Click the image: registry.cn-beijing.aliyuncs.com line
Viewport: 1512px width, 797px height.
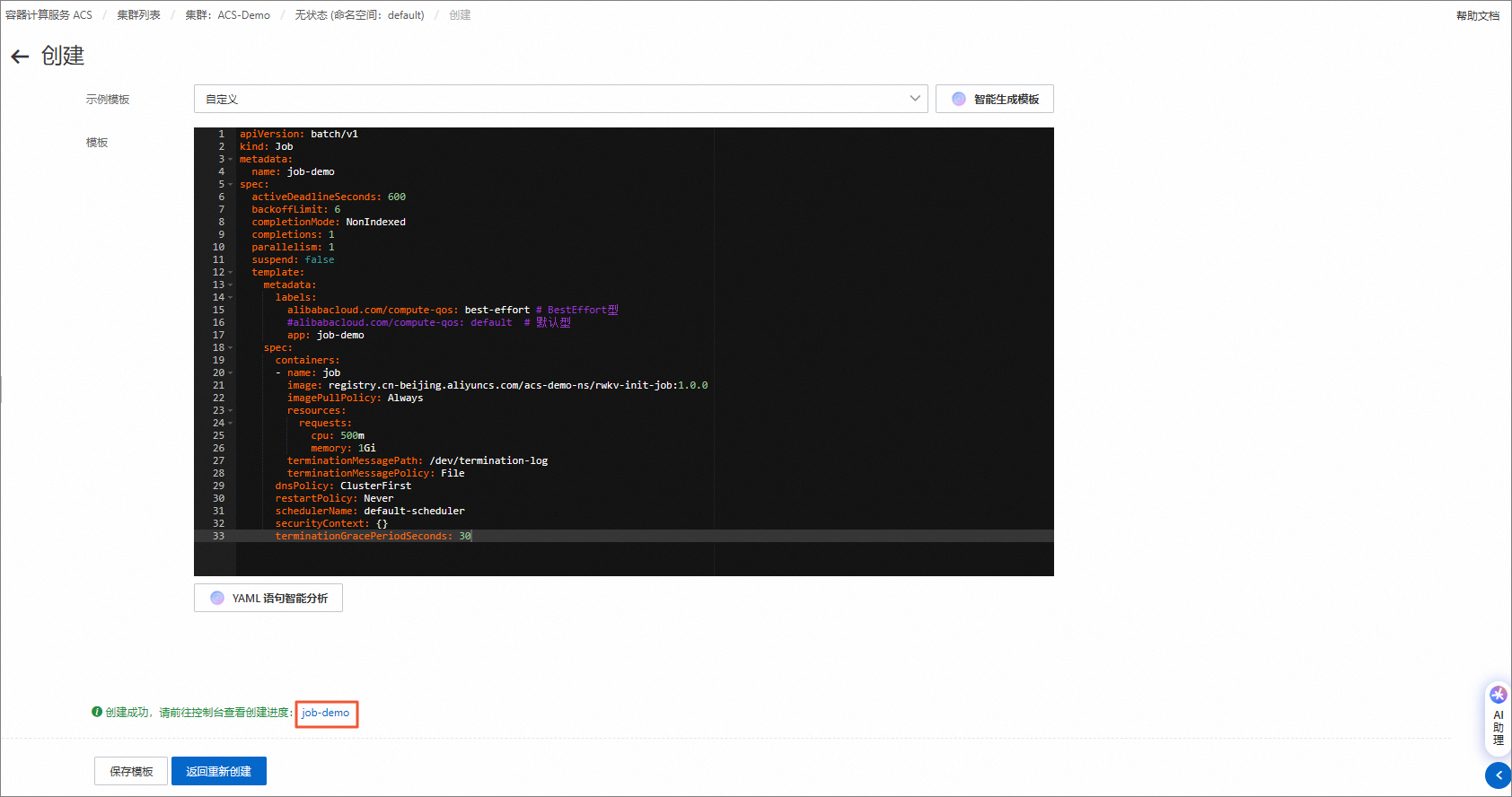click(497, 385)
